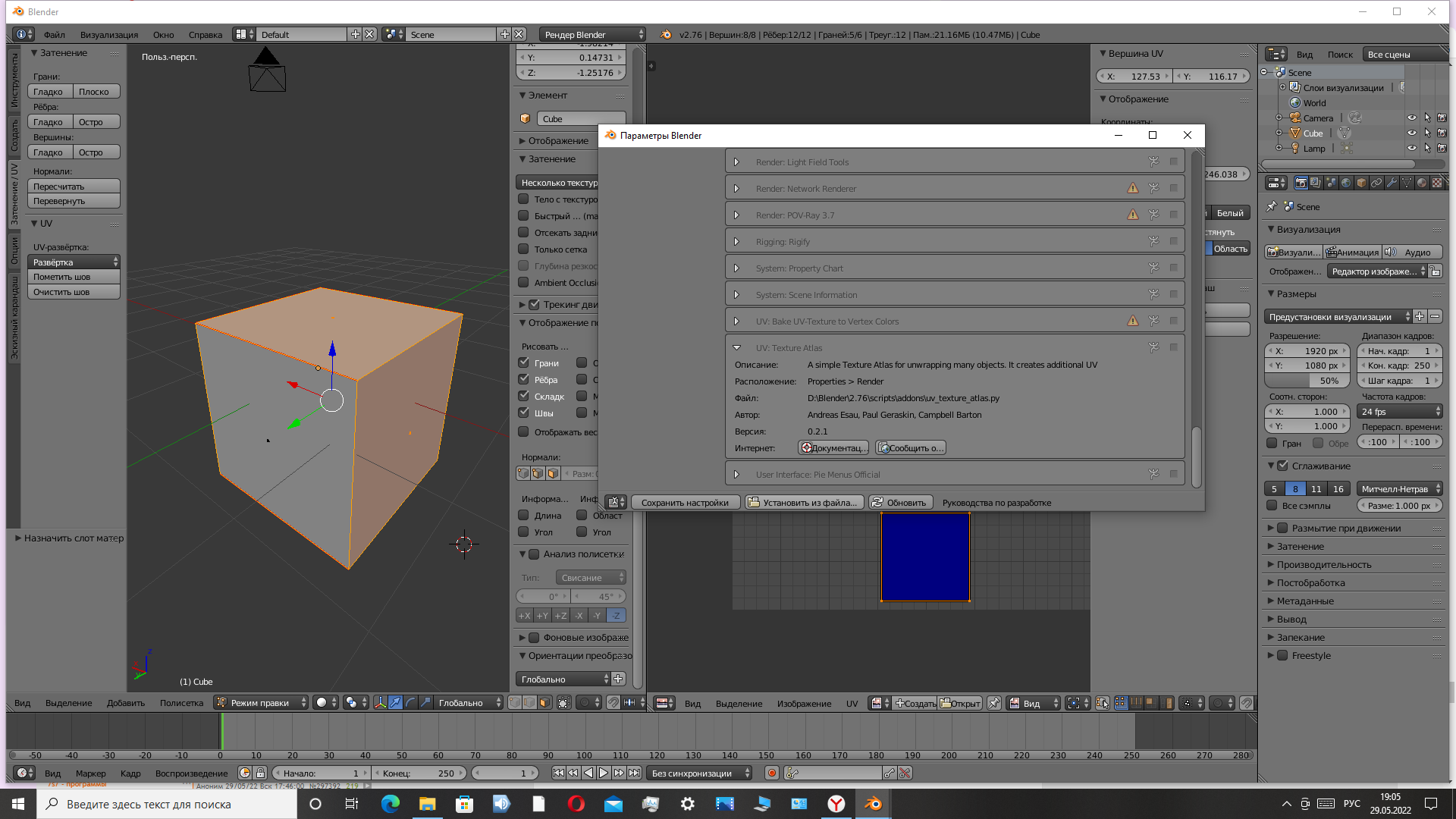Enable the UV: Texture Atlas addon checkbox
This screenshot has width=1456, height=819.
(x=1173, y=347)
